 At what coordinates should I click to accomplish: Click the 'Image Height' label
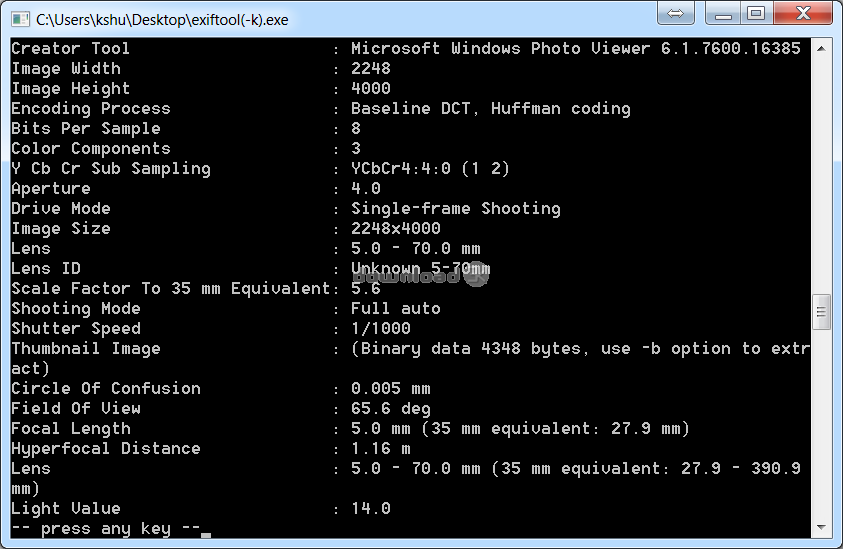tap(70, 88)
